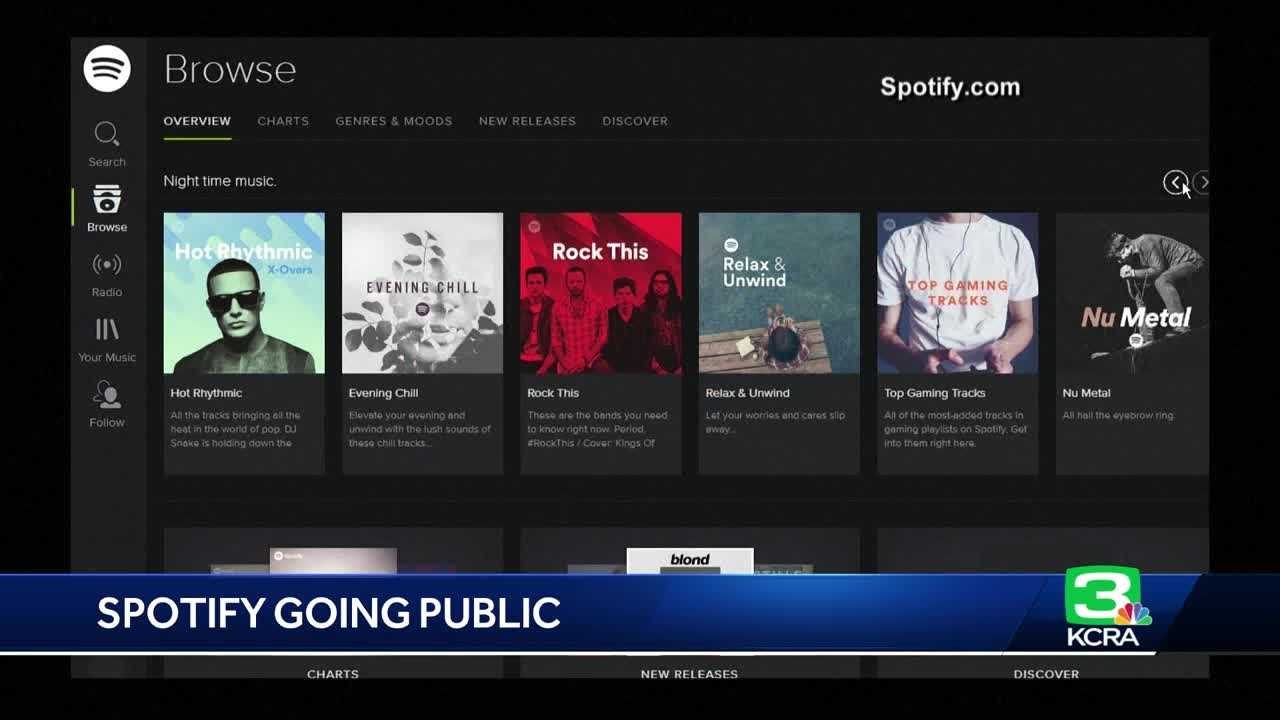Image resolution: width=1280 pixels, height=720 pixels.
Task: Switch to the Overview tab
Action: pos(197,121)
